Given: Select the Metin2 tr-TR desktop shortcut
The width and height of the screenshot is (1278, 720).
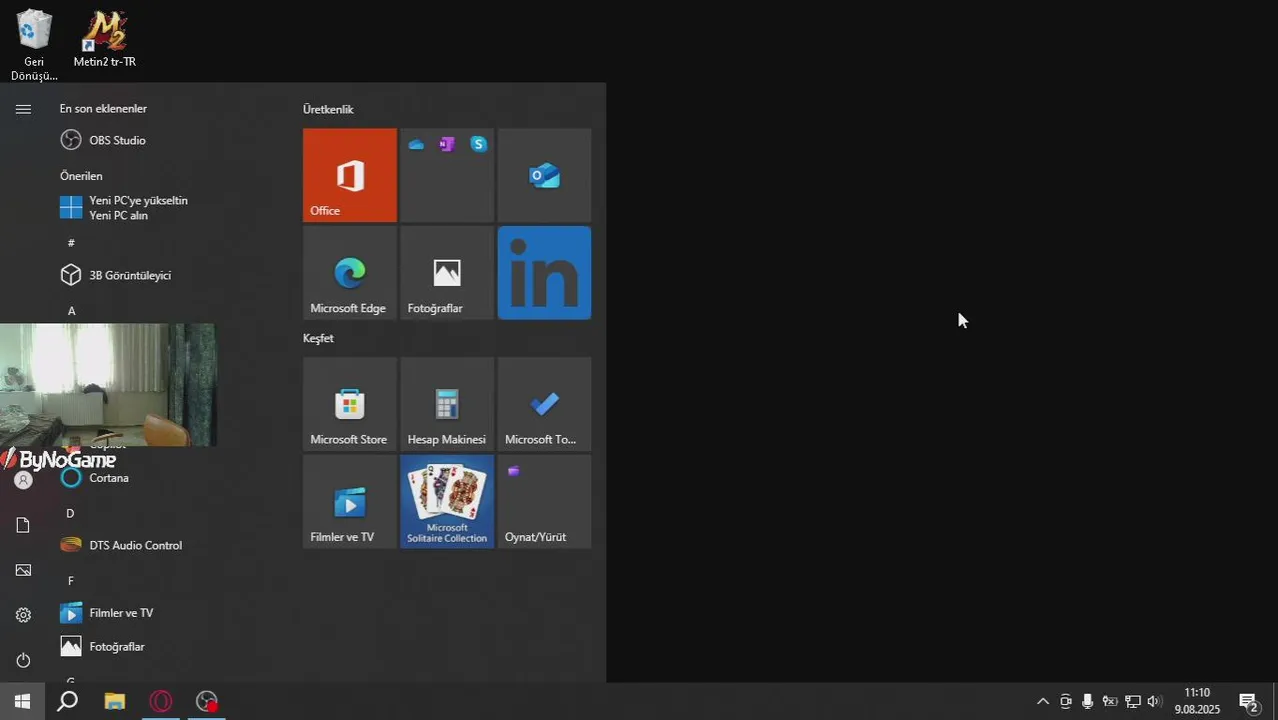Looking at the screenshot, I should coord(104,40).
